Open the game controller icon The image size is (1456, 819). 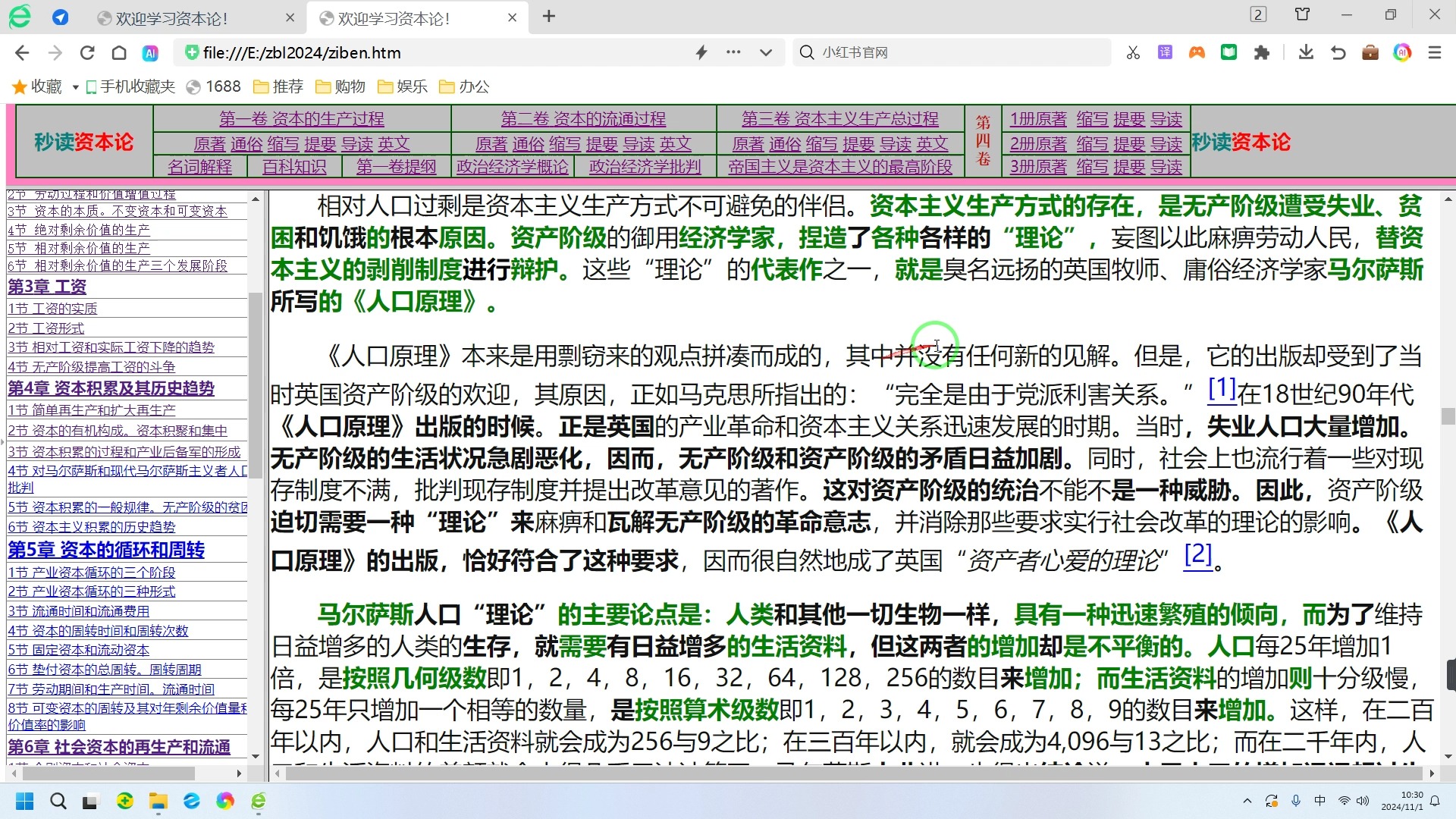(1197, 52)
